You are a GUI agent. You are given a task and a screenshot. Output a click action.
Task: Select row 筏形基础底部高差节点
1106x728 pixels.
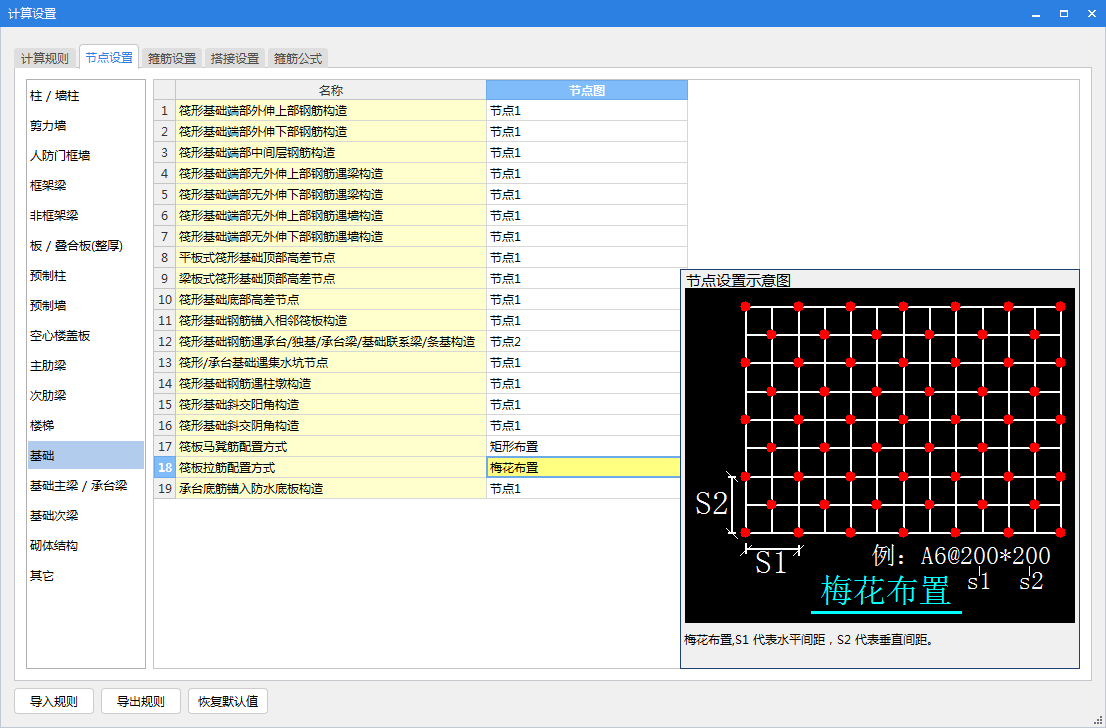click(331, 299)
